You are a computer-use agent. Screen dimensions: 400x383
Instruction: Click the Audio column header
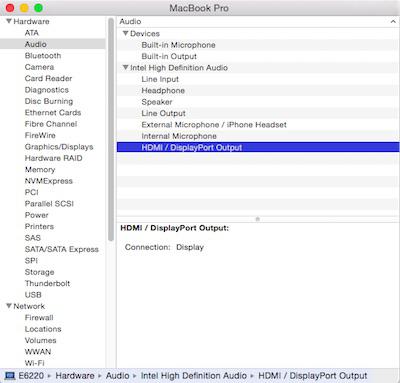[x=258, y=22]
